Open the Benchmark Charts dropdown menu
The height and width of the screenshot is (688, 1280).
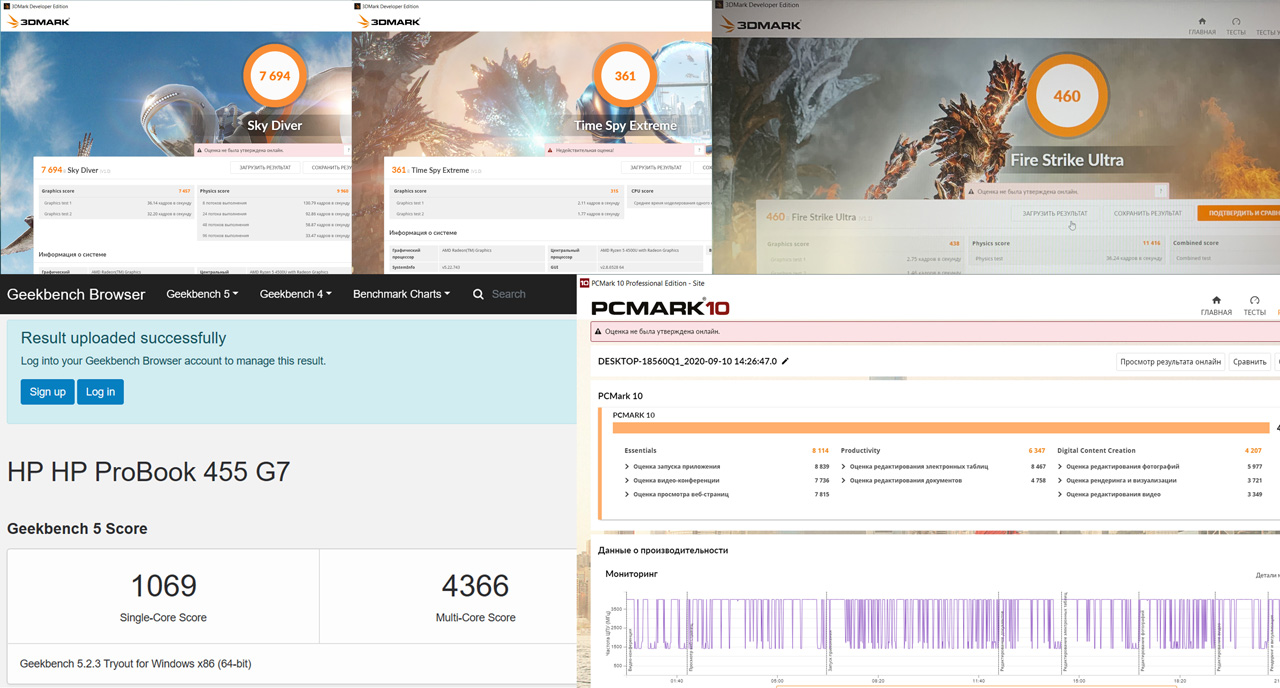coord(402,294)
